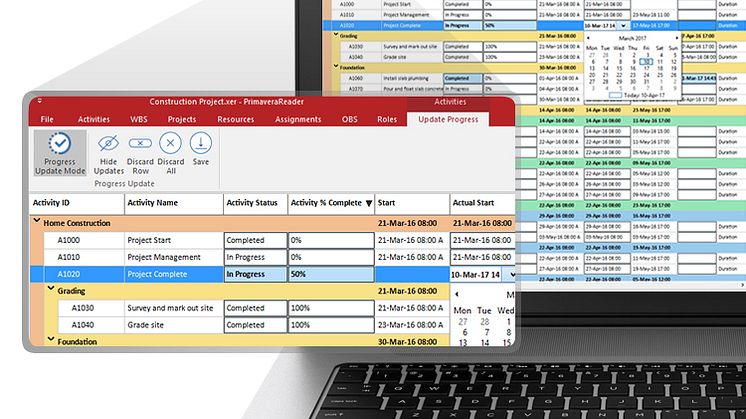Viewport: 746px width, 419px height.
Task: Save progress updates with Save icon
Action: [201, 143]
